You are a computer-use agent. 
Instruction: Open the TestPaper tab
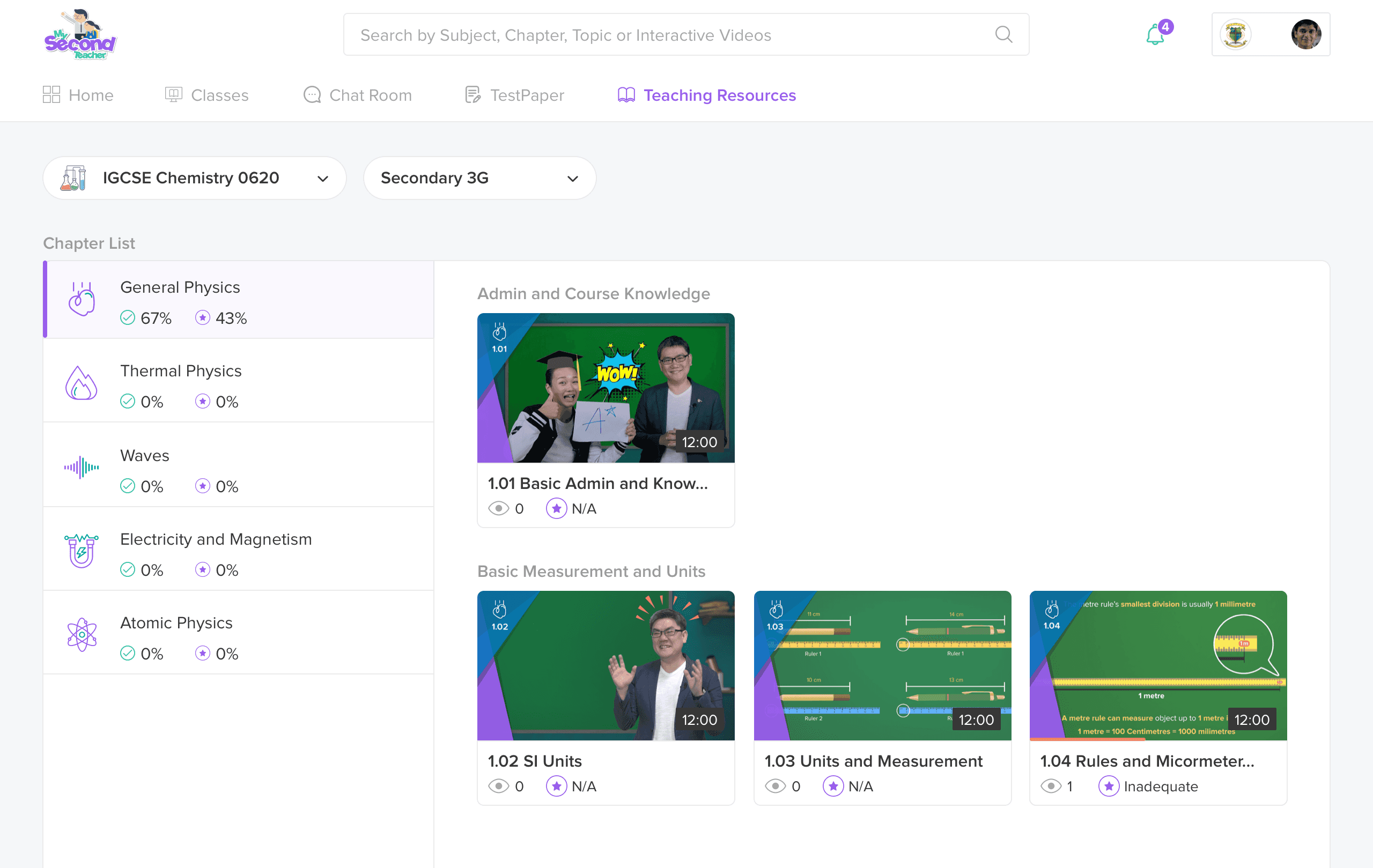coord(514,94)
